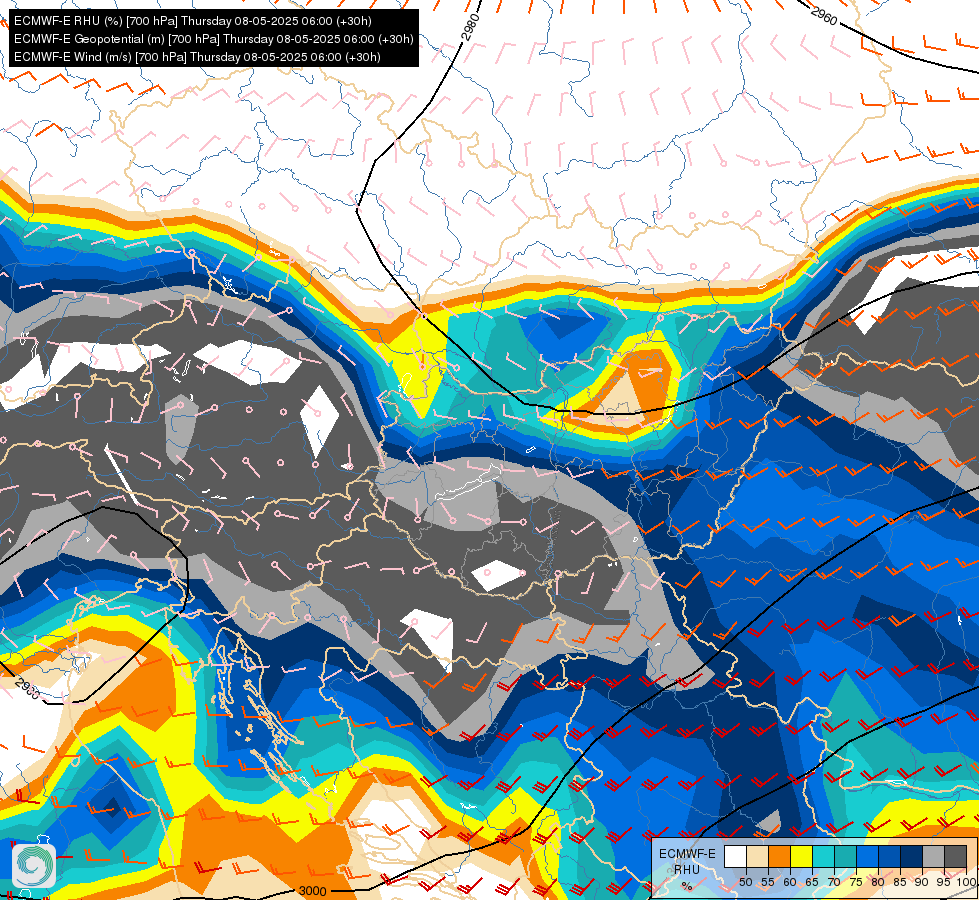Click the 3000 geopotential contour label
Image resolution: width=979 pixels, height=900 pixels.
point(312,891)
